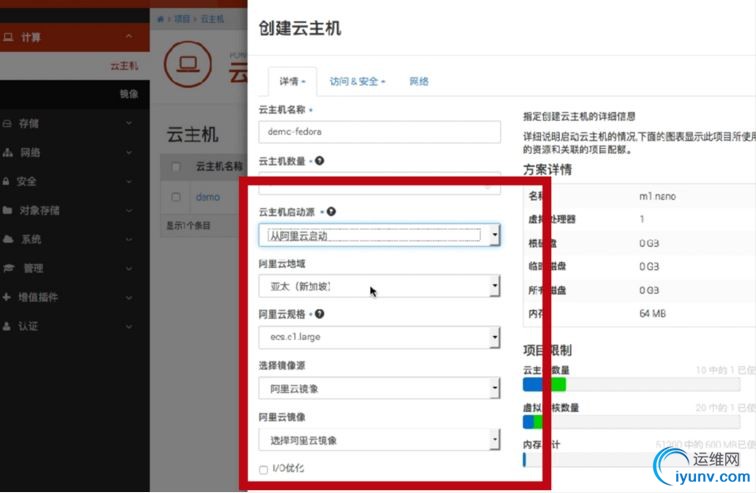
Task: Click the 显示1个条目 table footer text
Action: (188, 226)
